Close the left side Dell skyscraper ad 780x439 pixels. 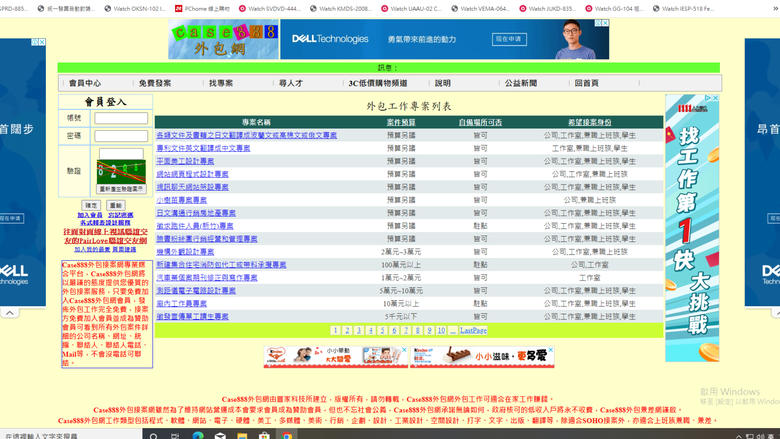coord(42,42)
